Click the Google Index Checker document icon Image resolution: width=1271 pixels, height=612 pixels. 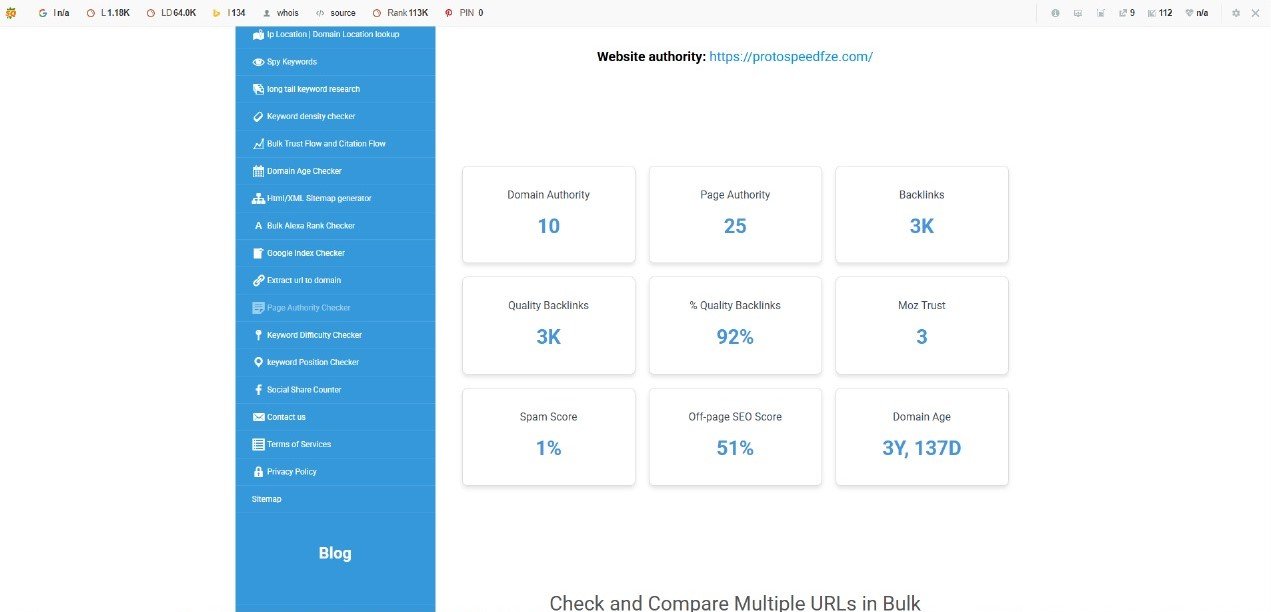pyautogui.click(x=258, y=253)
